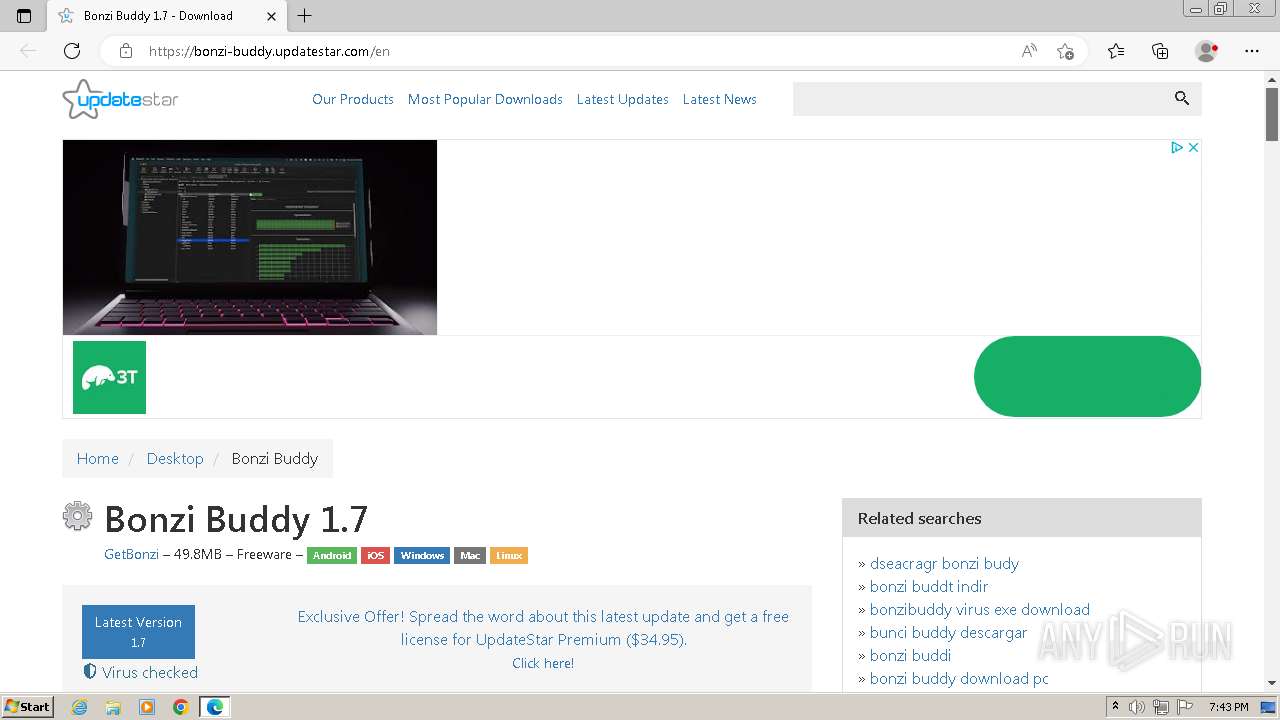Open File Explorer from taskbar
Screen dimensions: 1280x720
coord(113,707)
